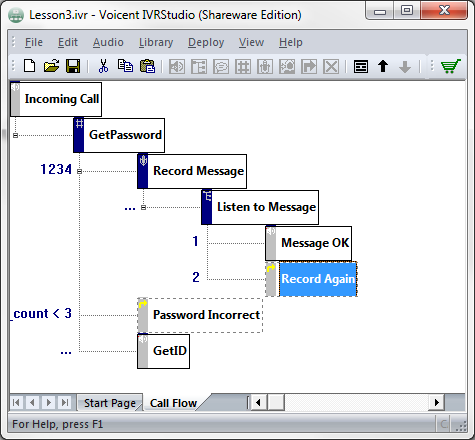Save the project with the floppy icon

tap(73, 66)
